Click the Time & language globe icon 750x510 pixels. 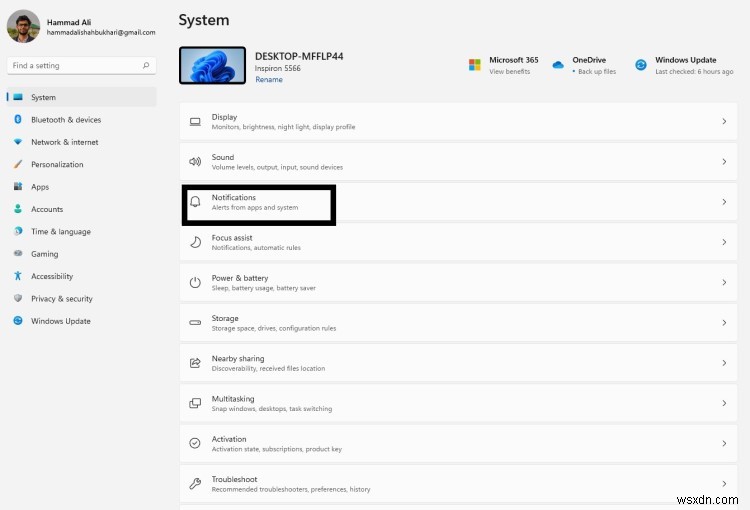tap(18, 231)
